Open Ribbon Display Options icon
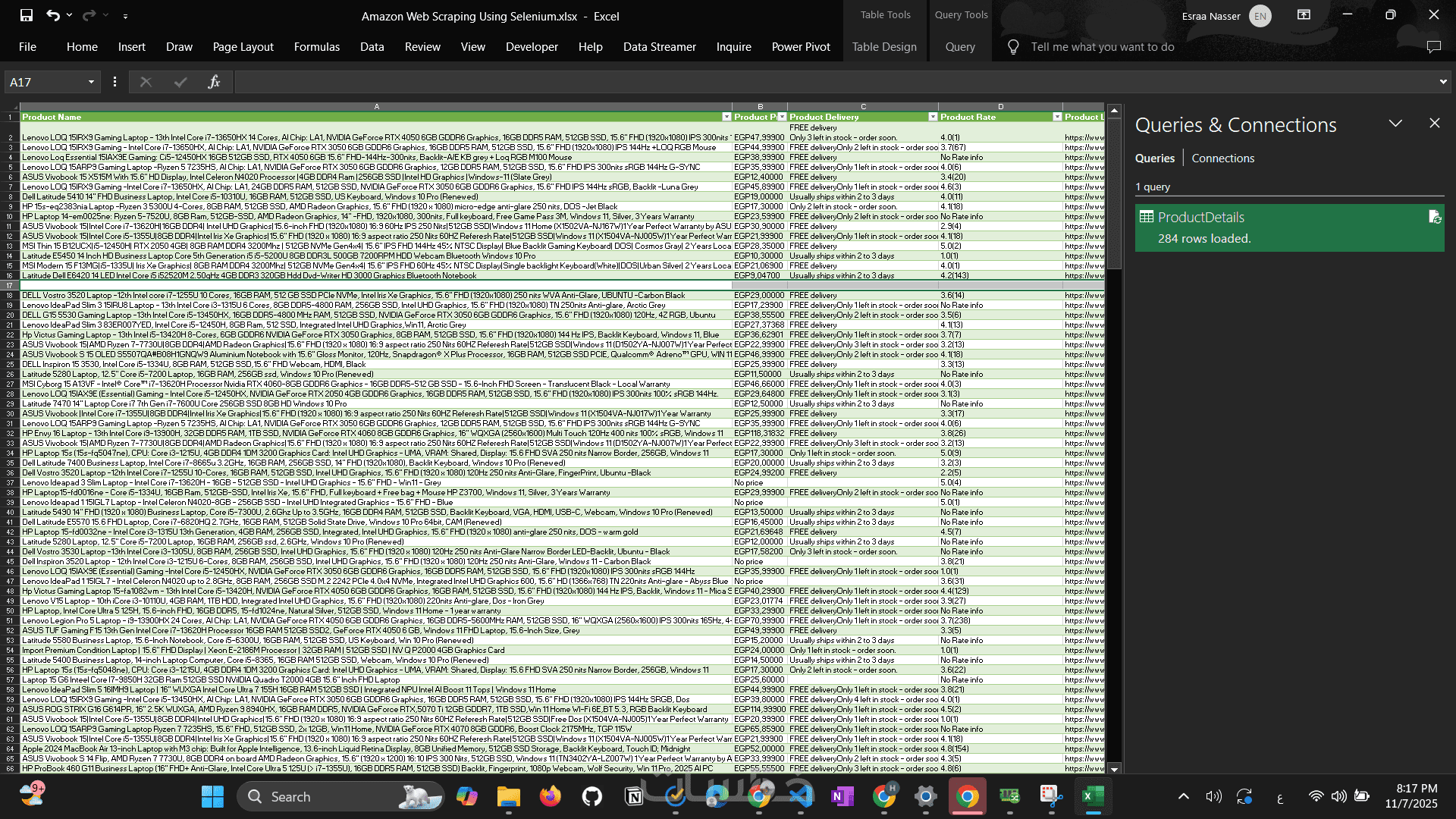 pos(1304,15)
